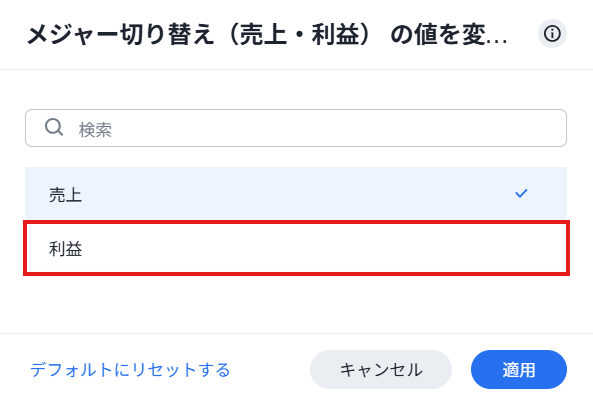Click デフォルトにリセットする link
This screenshot has height=401, width=593.
pos(130,370)
